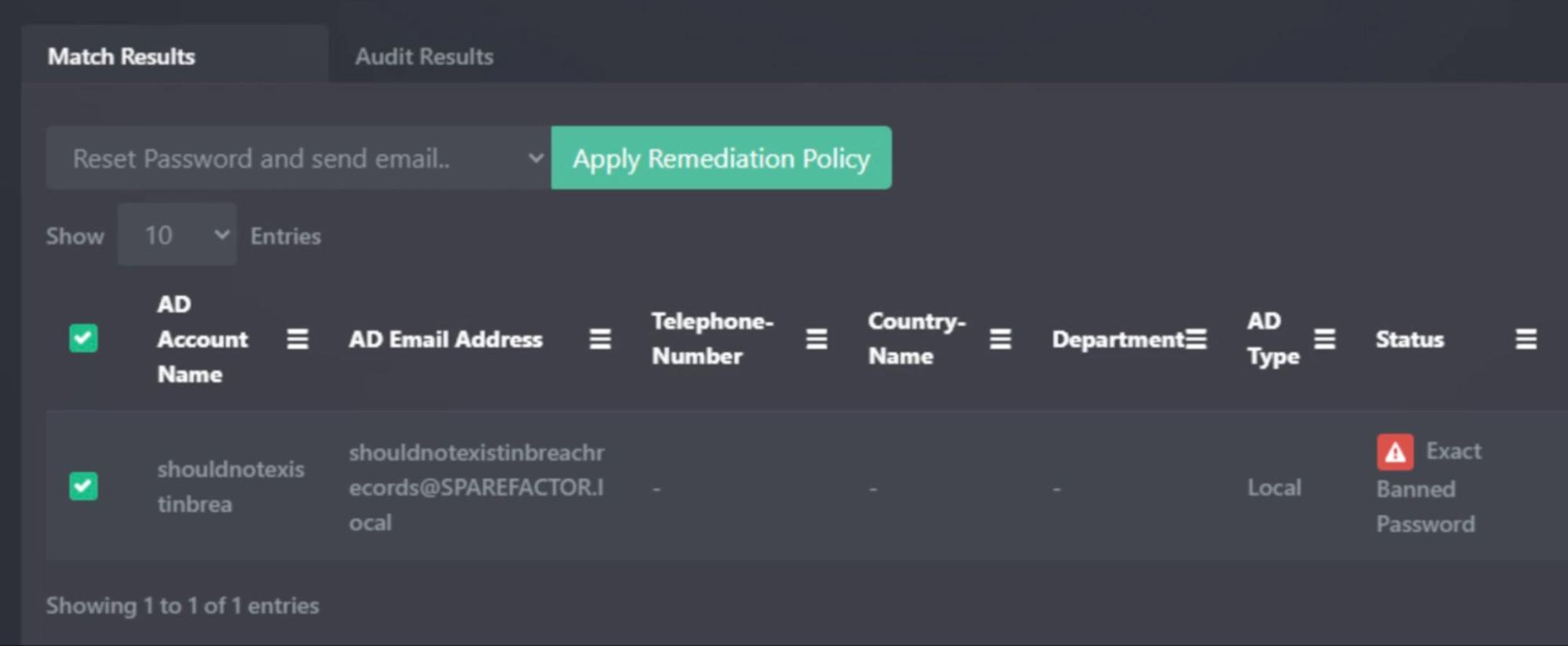
Task: Open the remediation policy dropdown
Action: [298, 158]
